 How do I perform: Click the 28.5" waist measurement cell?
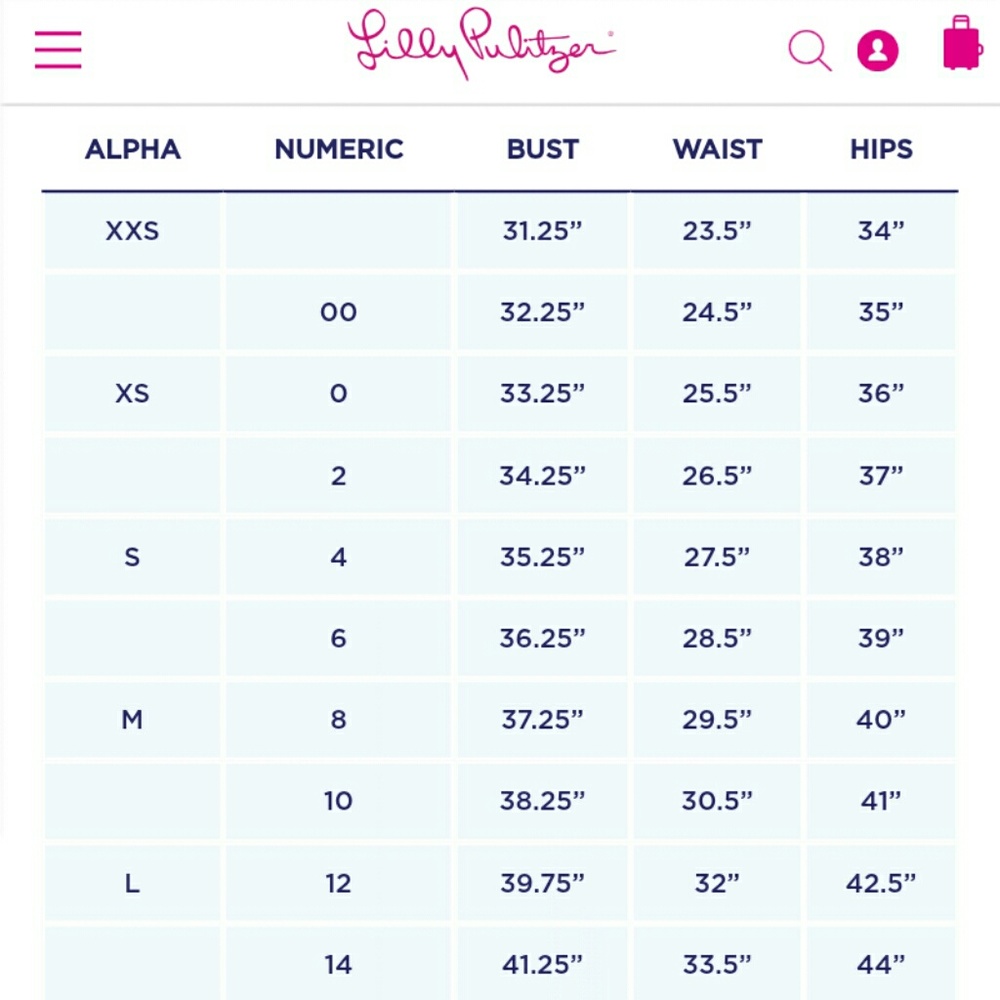coord(717,638)
